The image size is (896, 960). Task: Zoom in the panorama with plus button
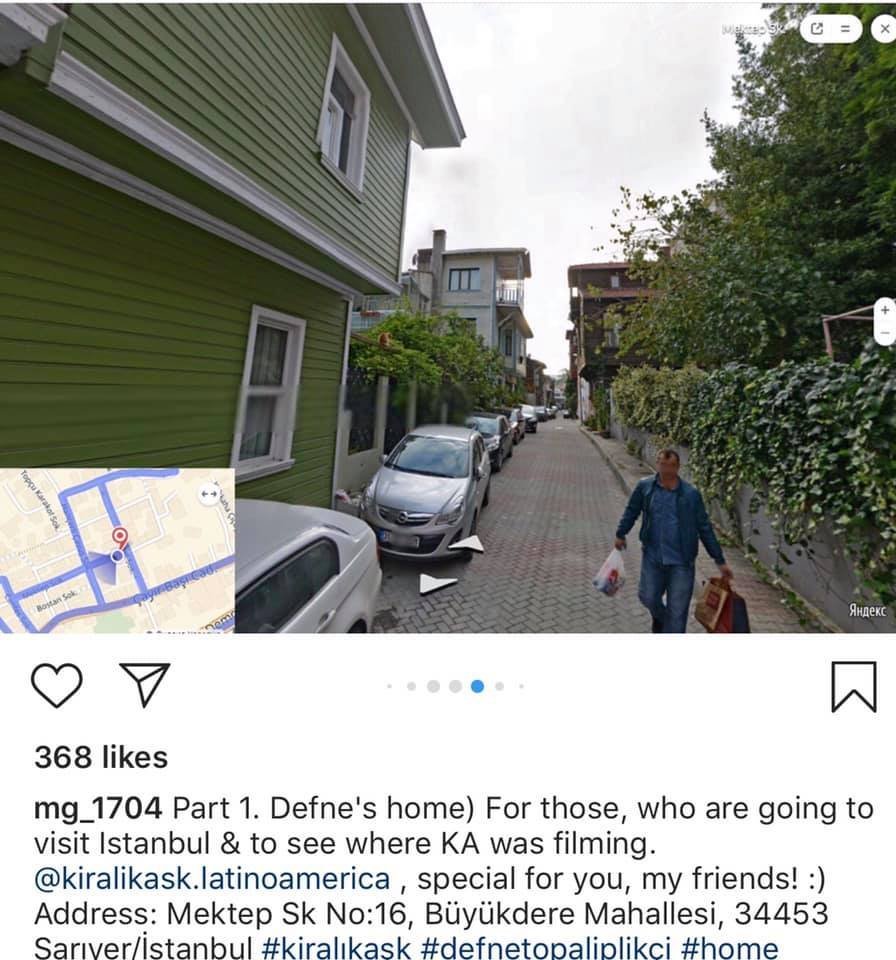click(885, 310)
